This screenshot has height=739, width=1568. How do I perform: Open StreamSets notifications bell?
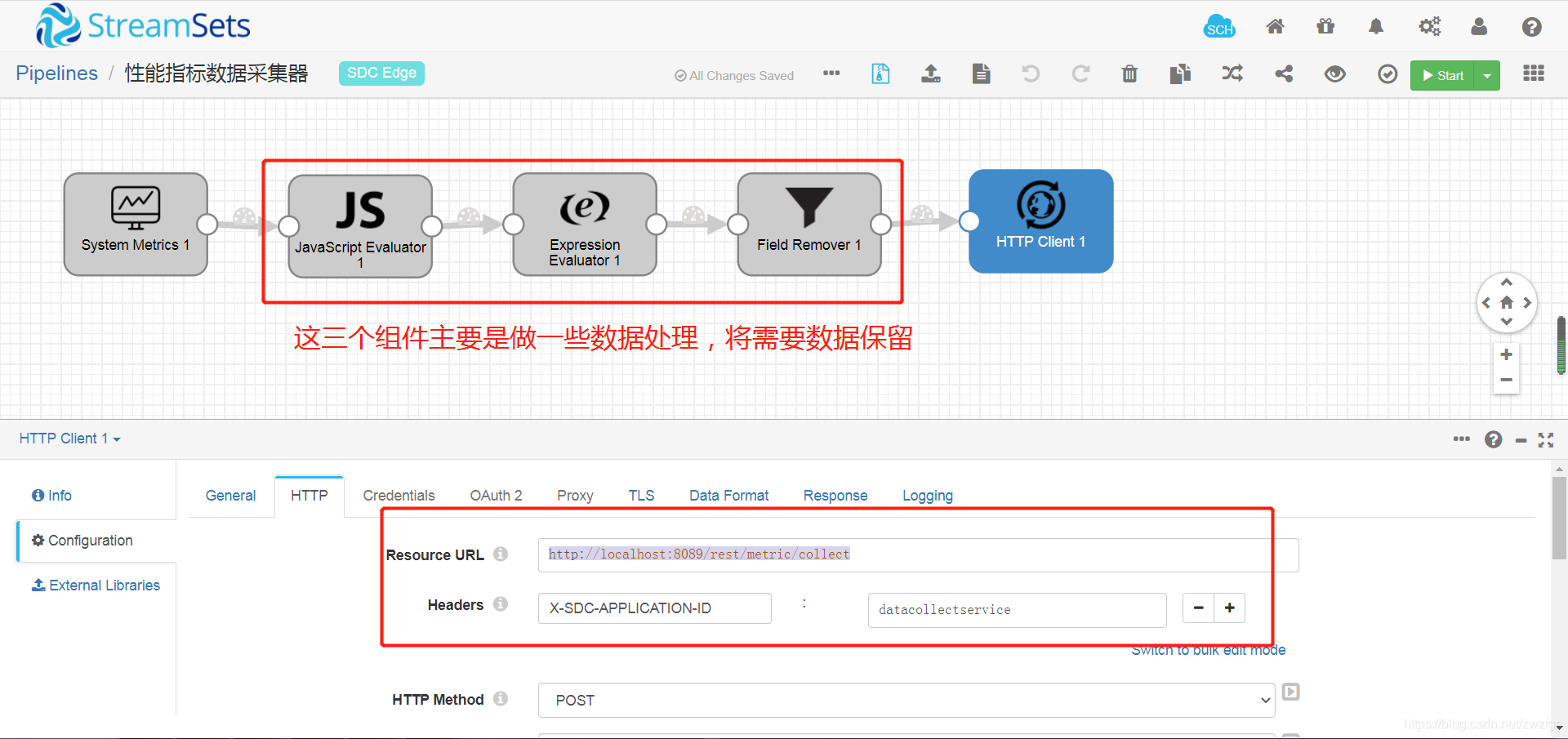click(x=1375, y=26)
